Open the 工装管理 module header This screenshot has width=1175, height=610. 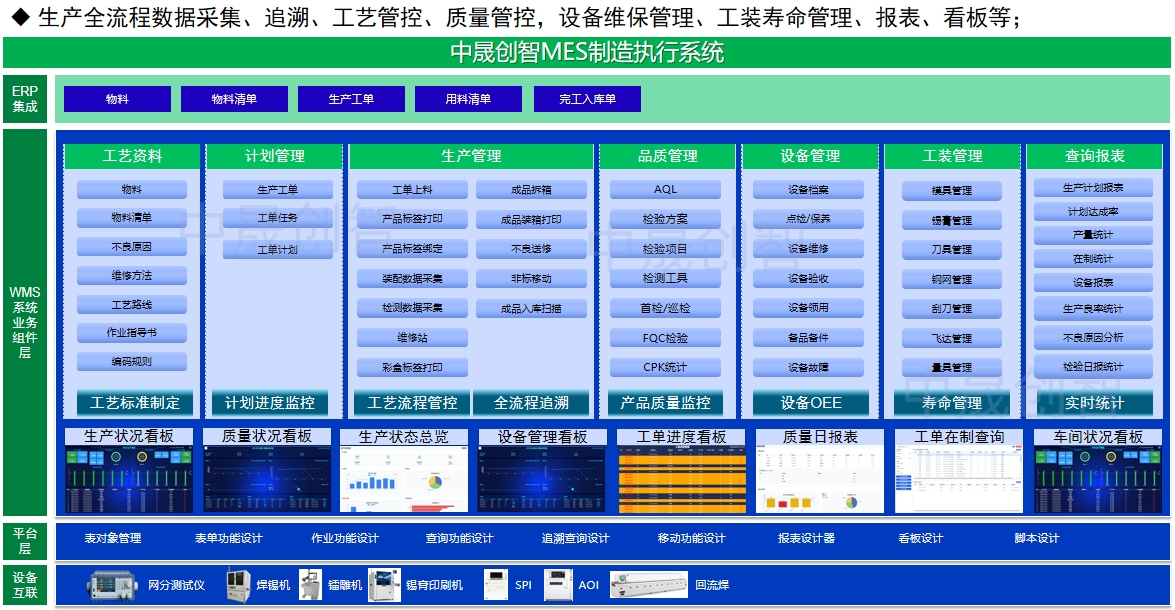(x=952, y=156)
